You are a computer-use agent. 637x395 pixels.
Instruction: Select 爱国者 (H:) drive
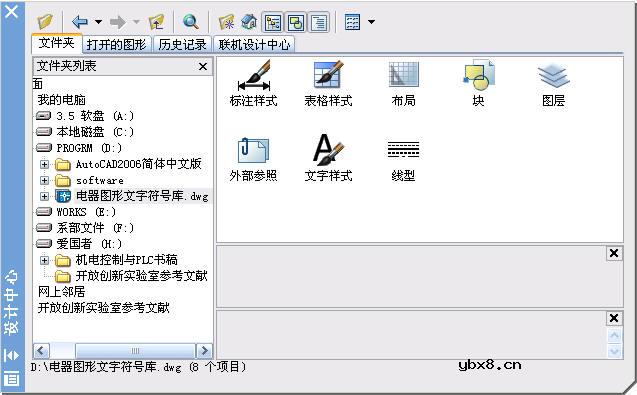[x=79, y=244]
